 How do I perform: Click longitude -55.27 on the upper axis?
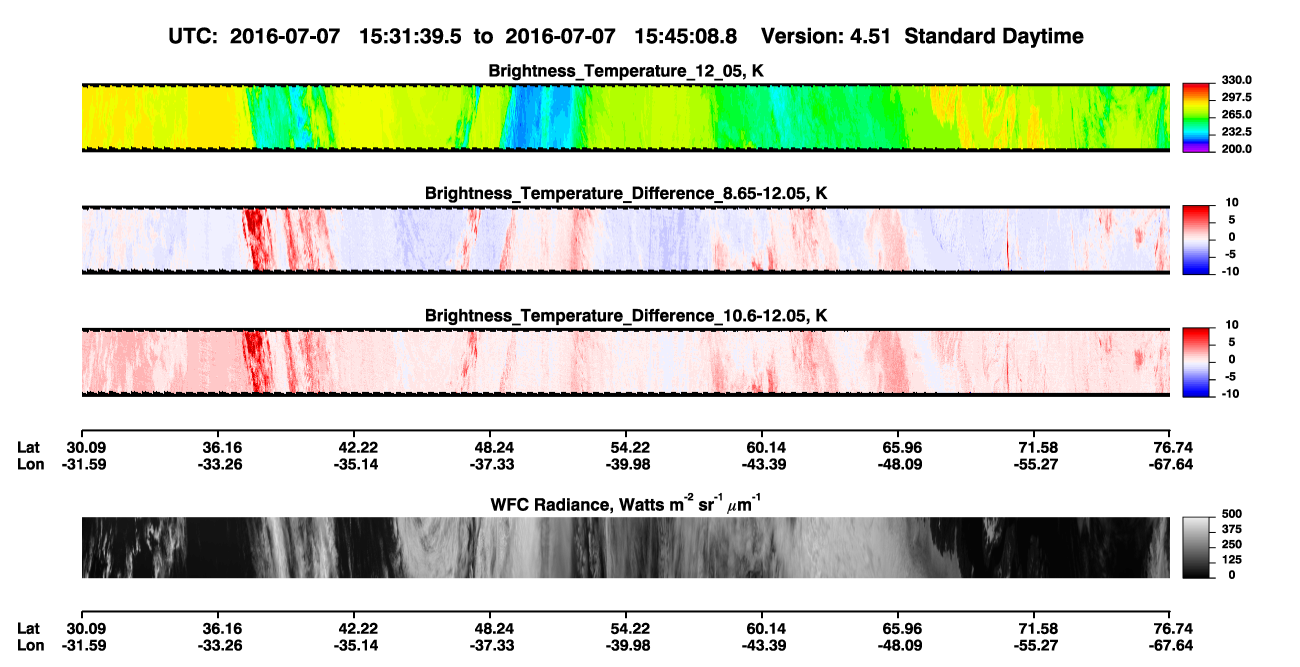(1036, 464)
